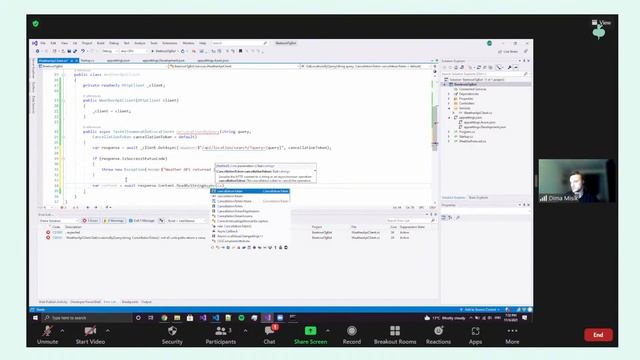Click Dima's video thumbnail

(x=576, y=181)
